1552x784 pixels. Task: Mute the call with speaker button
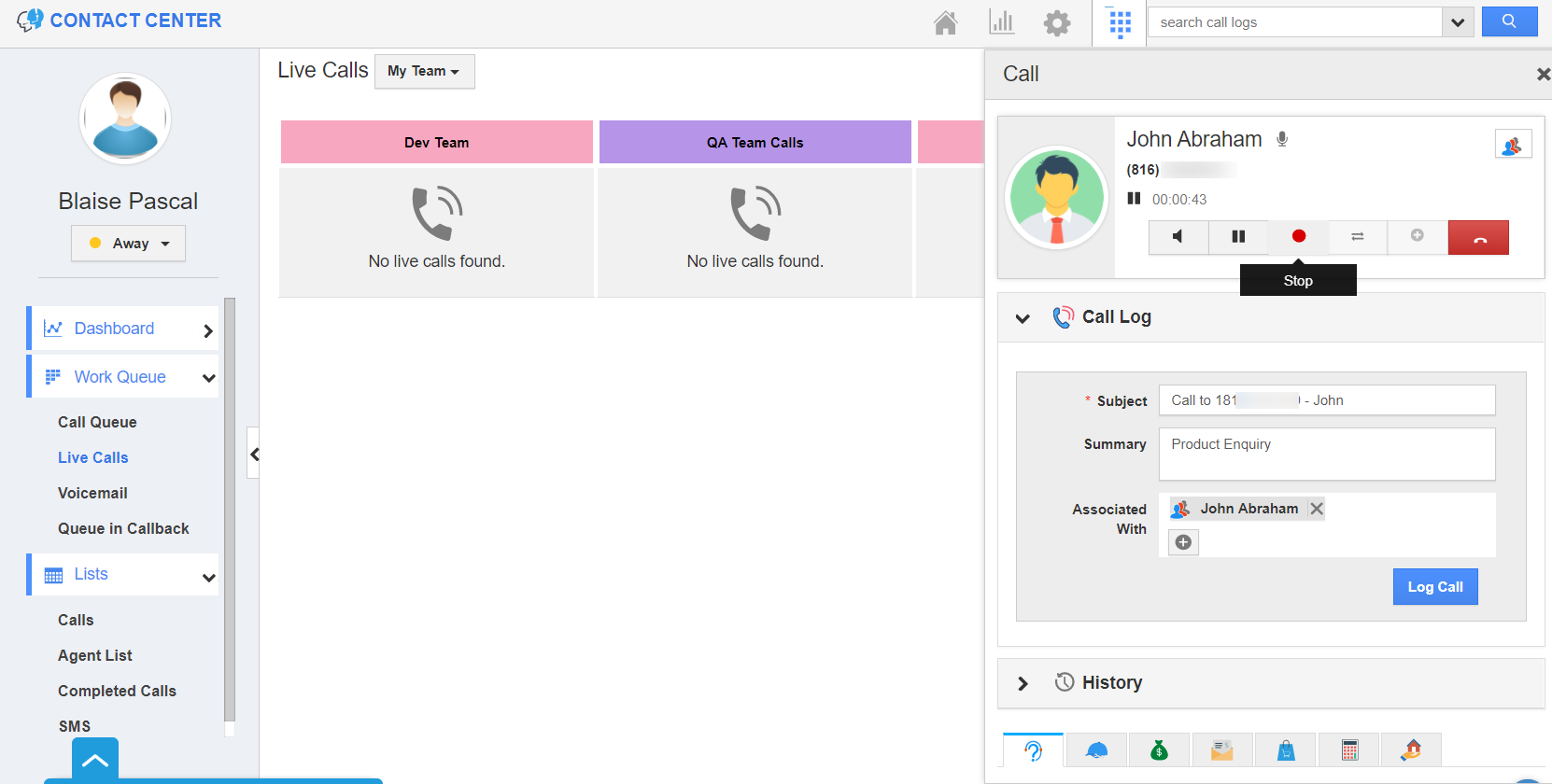click(x=1178, y=237)
